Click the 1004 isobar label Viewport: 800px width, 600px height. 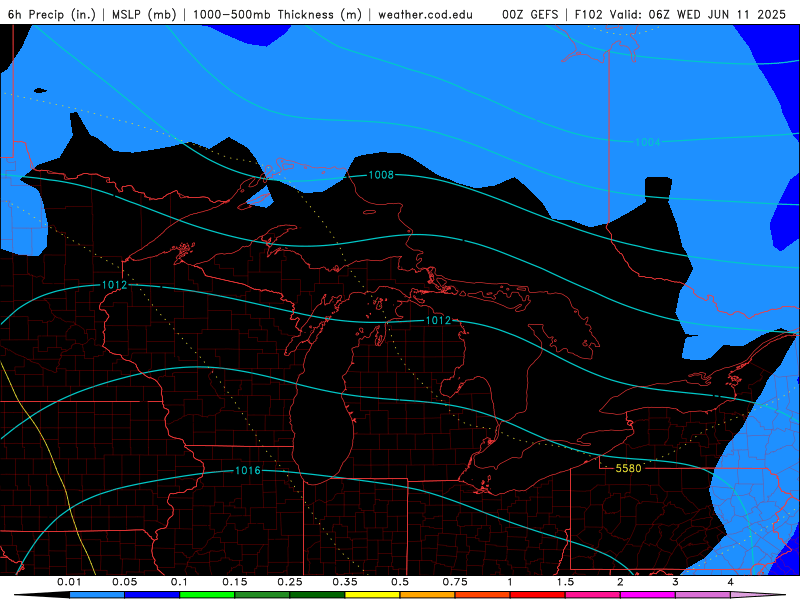(647, 142)
